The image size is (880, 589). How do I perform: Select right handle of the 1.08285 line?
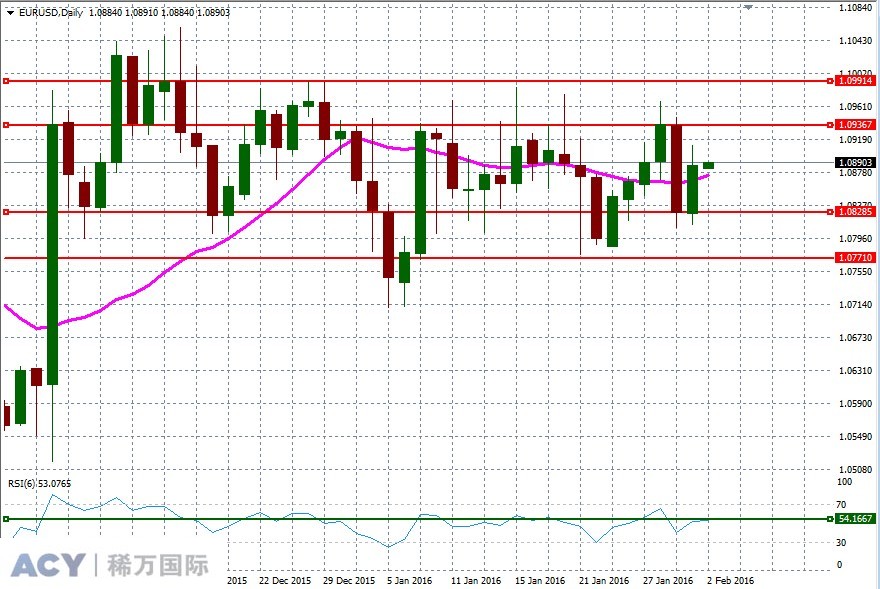830,212
